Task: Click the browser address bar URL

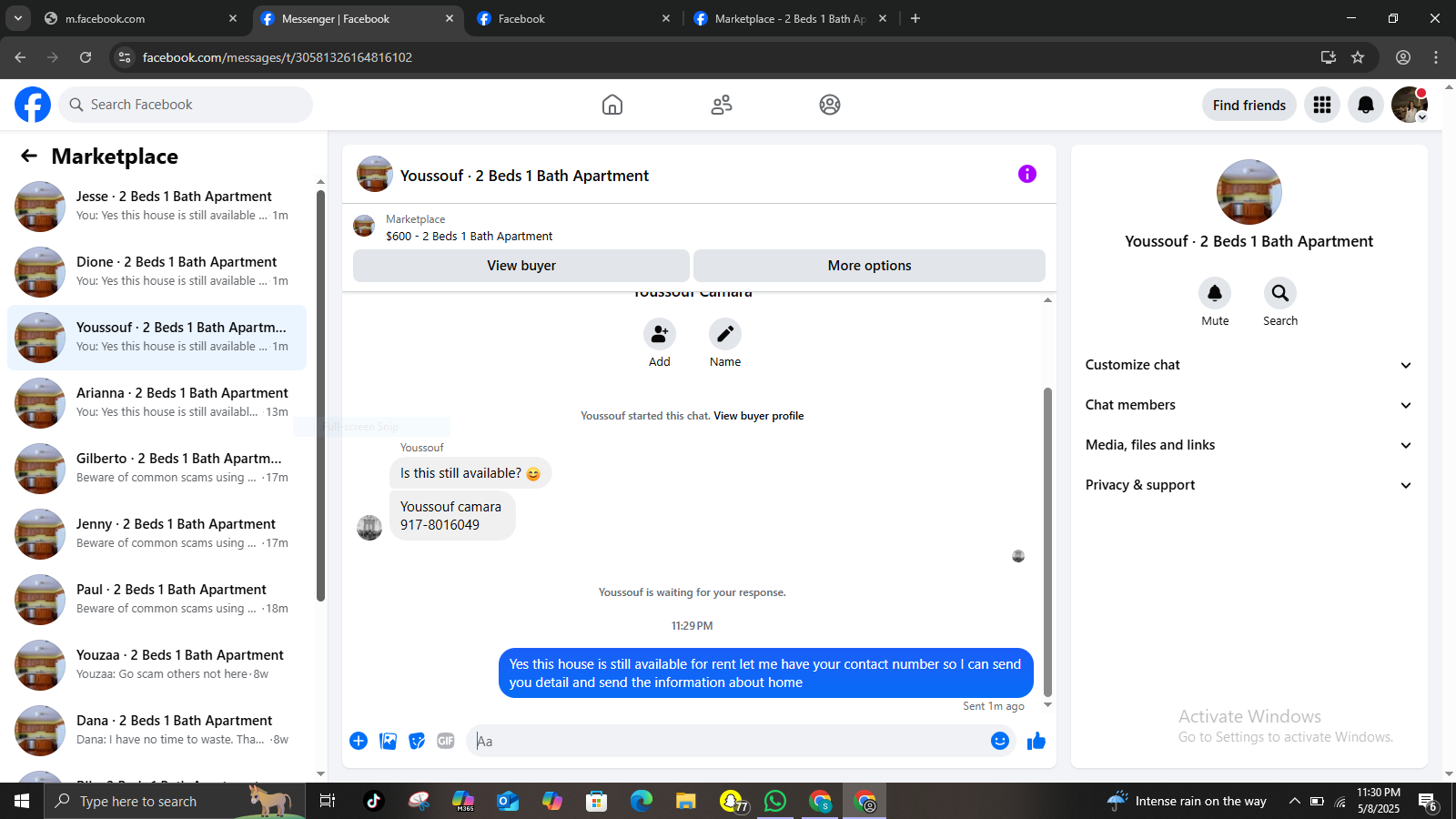Action: [278, 57]
